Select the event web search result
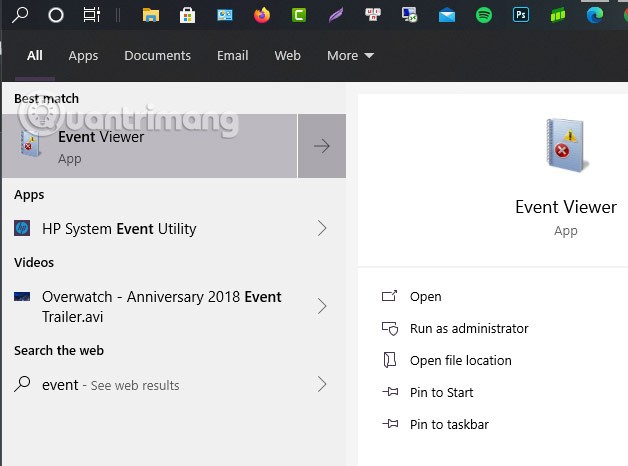This screenshot has width=628, height=466. (110, 385)
